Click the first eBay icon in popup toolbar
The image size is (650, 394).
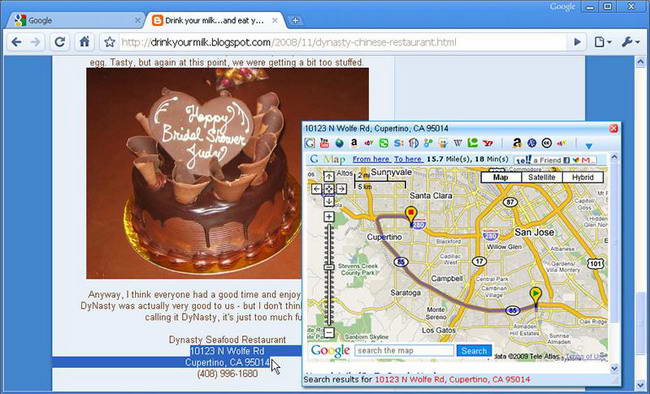tap(368, 143)
